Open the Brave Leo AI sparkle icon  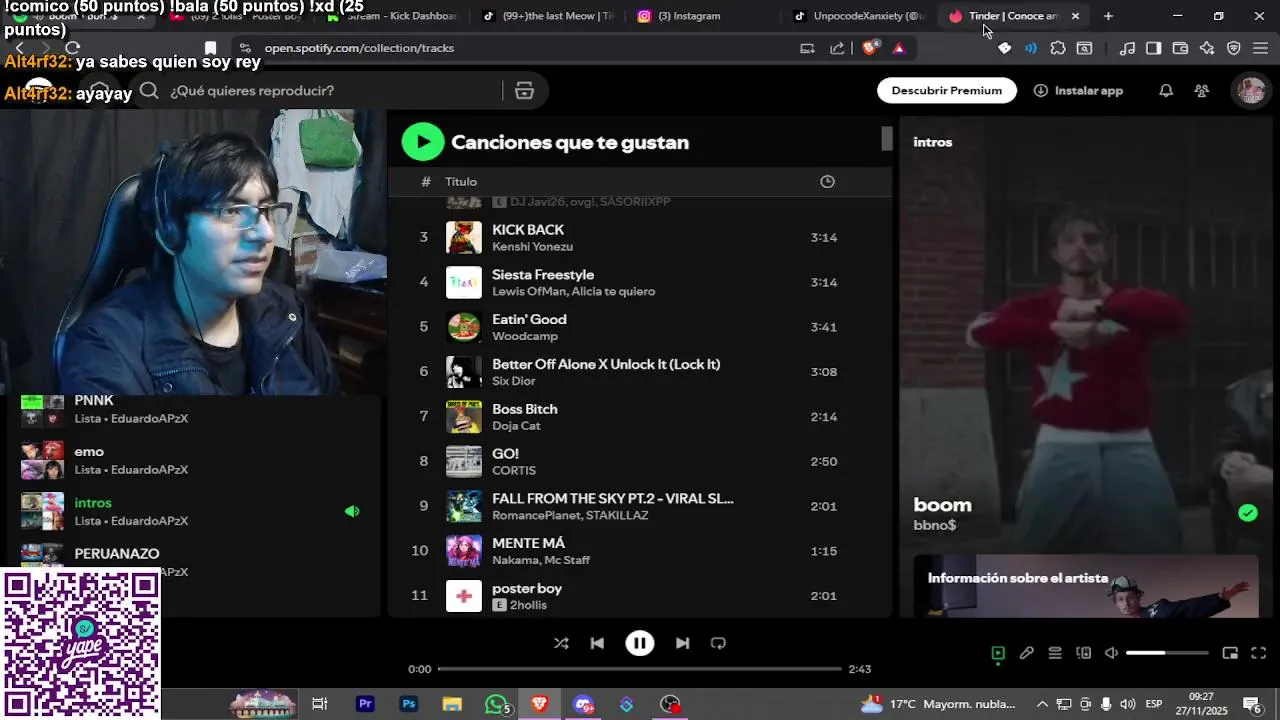click(x=1207, y=48)
